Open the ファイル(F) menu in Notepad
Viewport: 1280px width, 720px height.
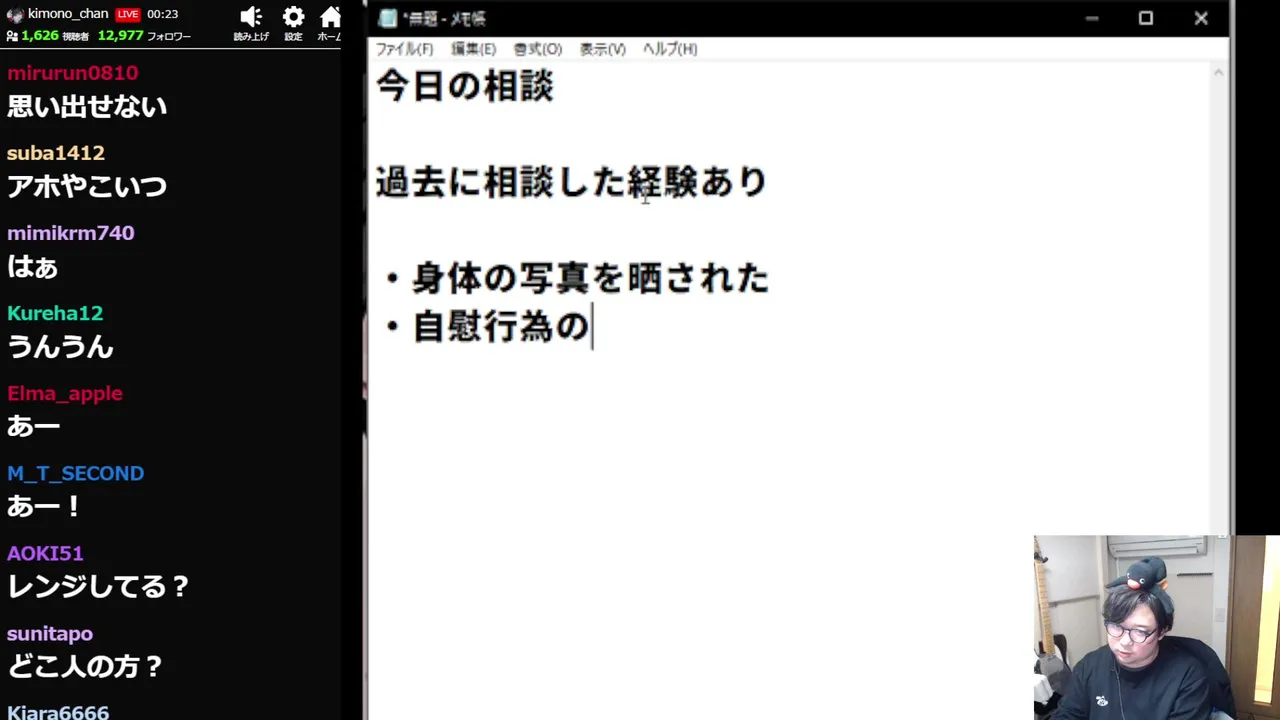404,49
